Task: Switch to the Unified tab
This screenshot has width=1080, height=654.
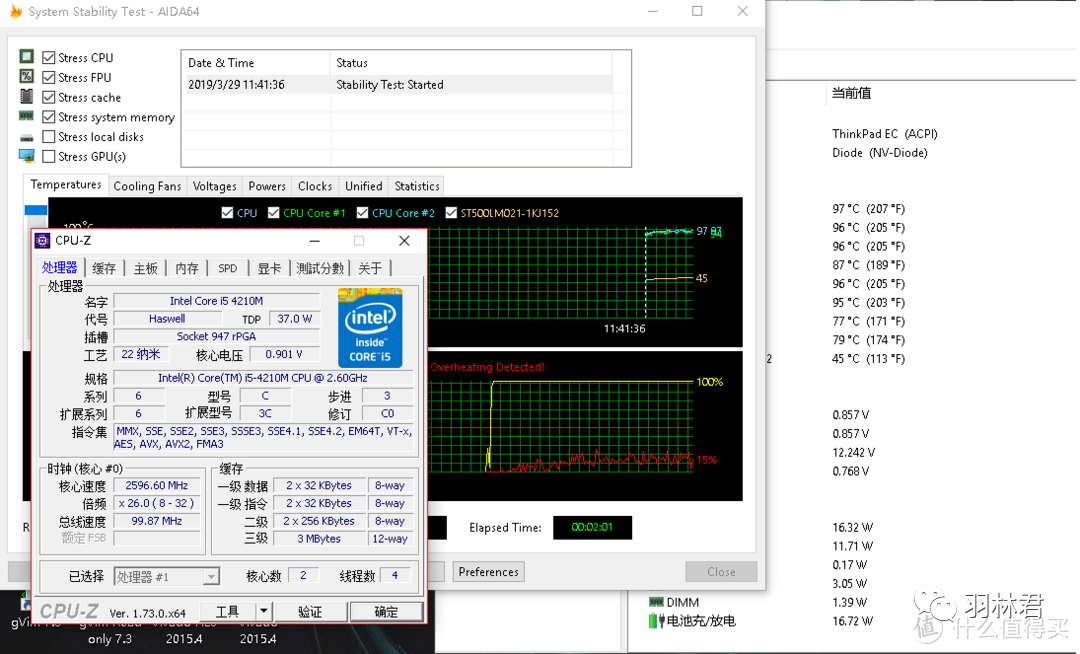Action: pyautogui.click(x=364, y=186)
